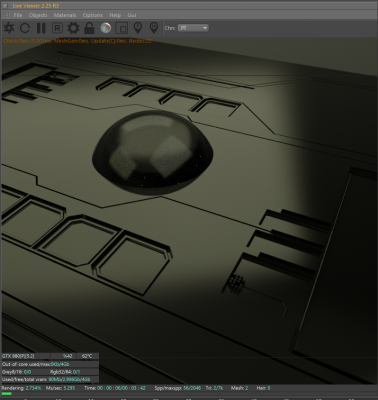Open the Options menu
Screen dimensions: 378x400
pos(93,15)
